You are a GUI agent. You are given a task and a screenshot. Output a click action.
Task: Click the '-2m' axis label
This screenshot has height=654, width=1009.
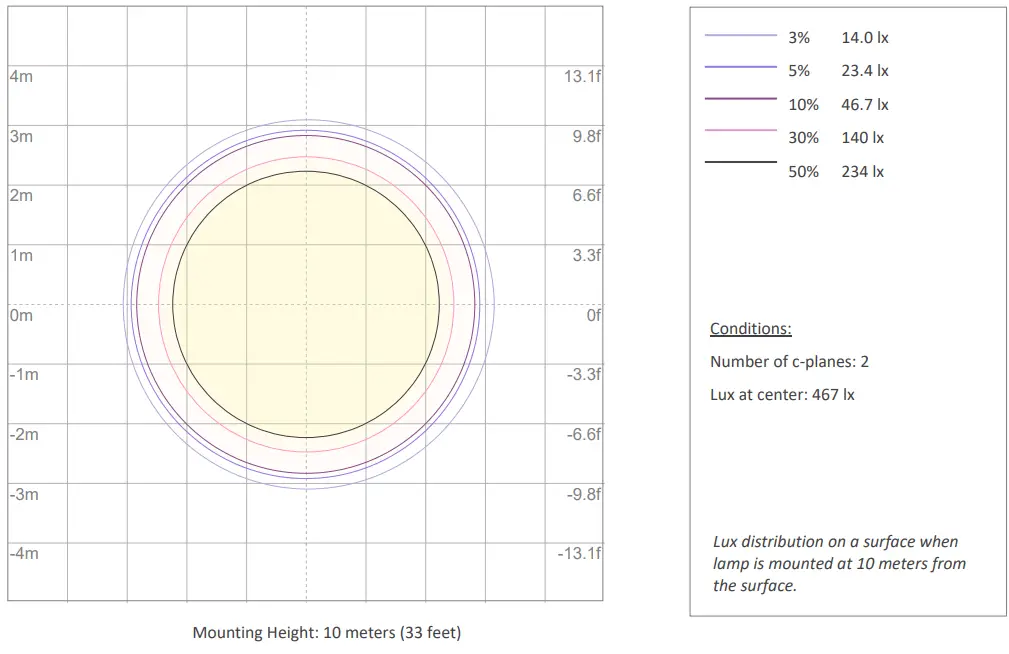click(x=24, y=434)
